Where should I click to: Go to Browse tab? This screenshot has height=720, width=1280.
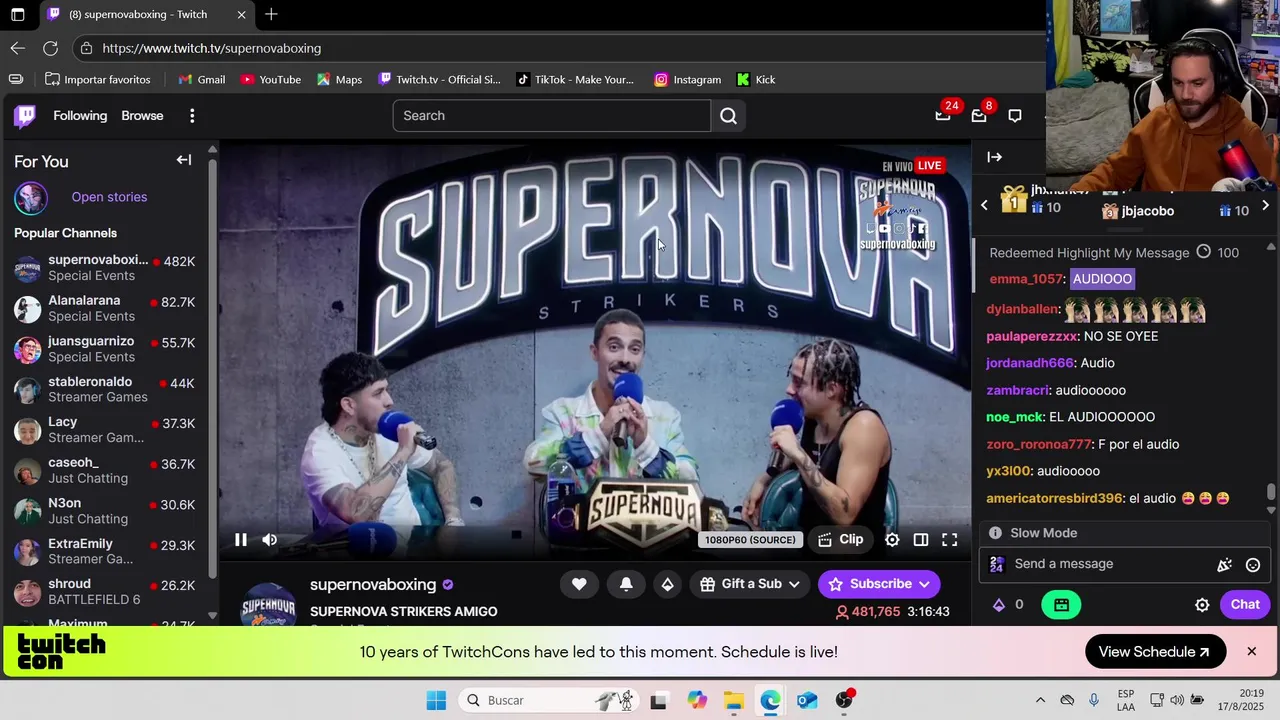[142, 116]
